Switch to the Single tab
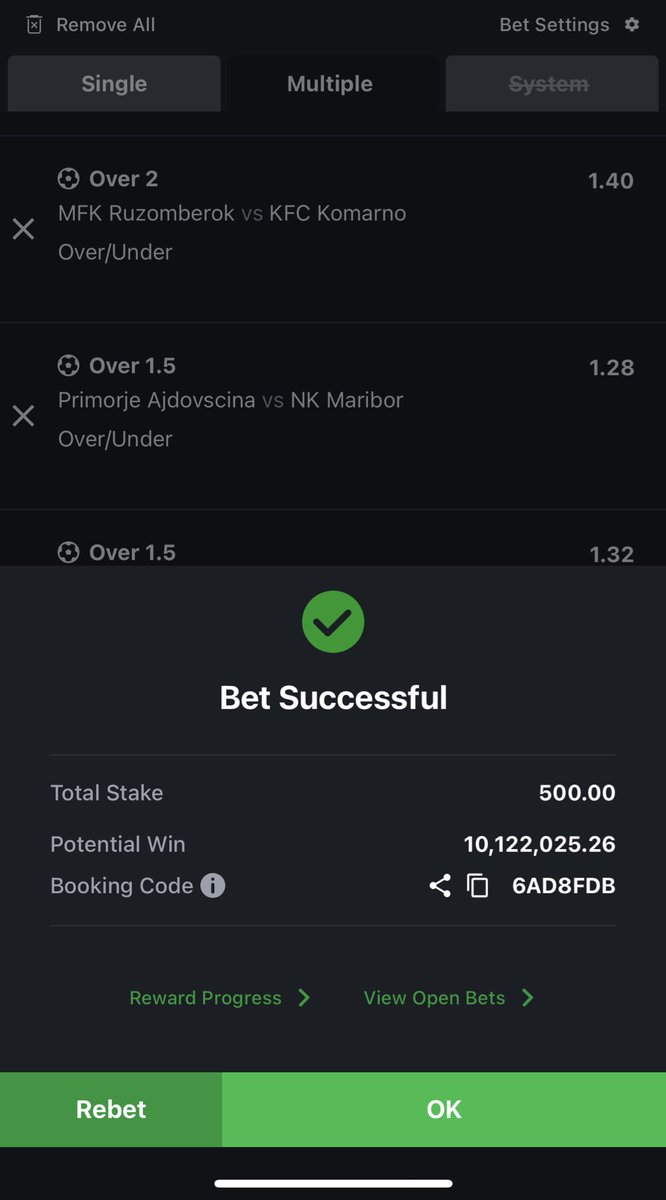666x1200 pixels. click(x=114, y=84)
